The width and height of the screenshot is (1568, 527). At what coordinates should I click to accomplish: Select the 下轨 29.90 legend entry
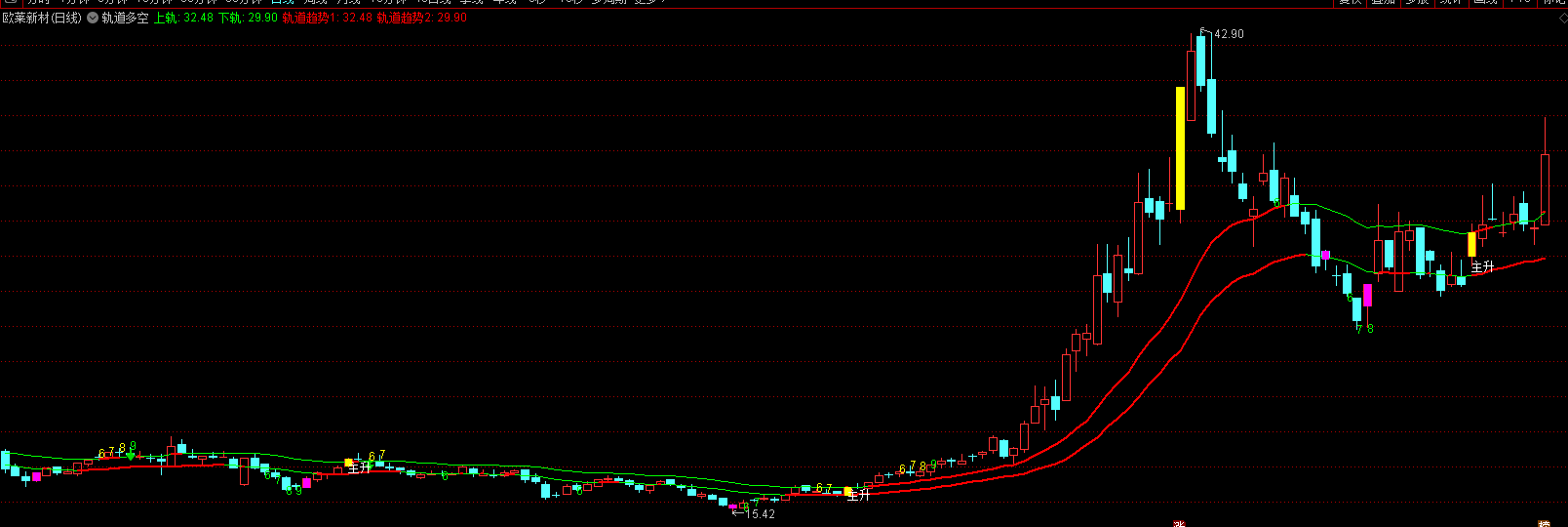(x=248, y=18)
